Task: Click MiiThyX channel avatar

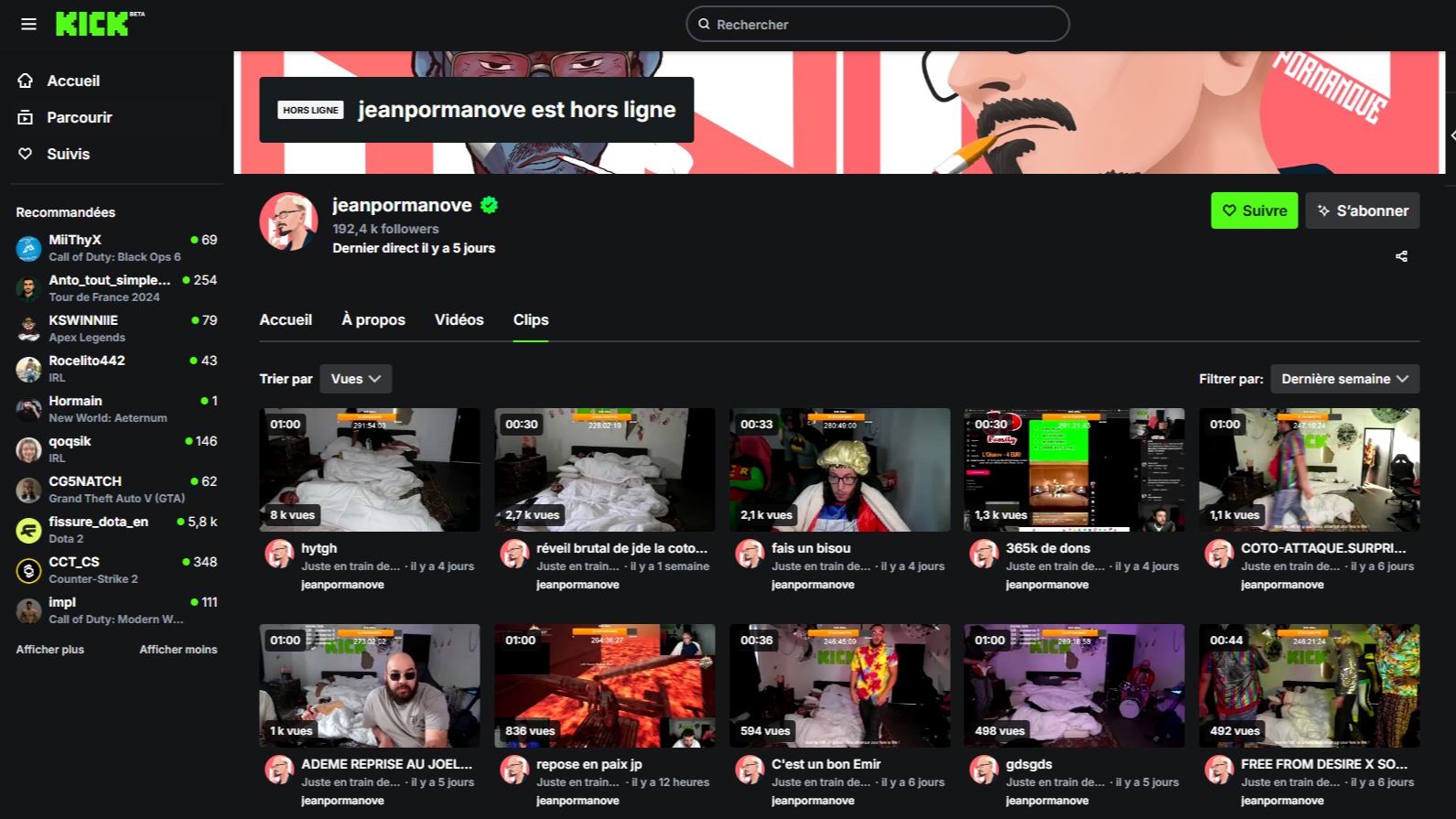Action: (x=29, y=248)
